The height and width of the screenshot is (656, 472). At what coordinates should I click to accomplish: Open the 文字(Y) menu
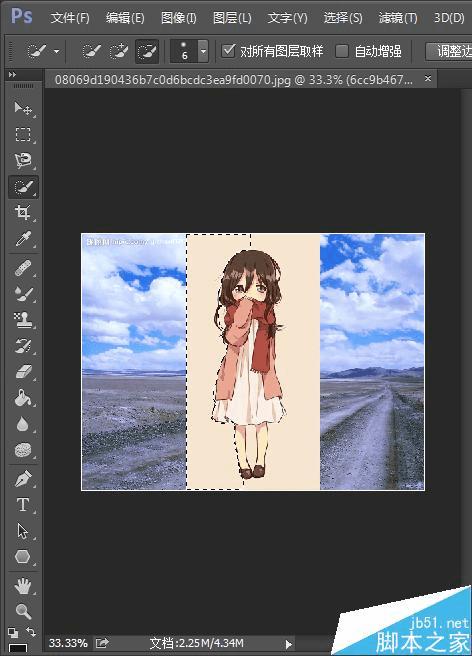click(x=287, y=18)
